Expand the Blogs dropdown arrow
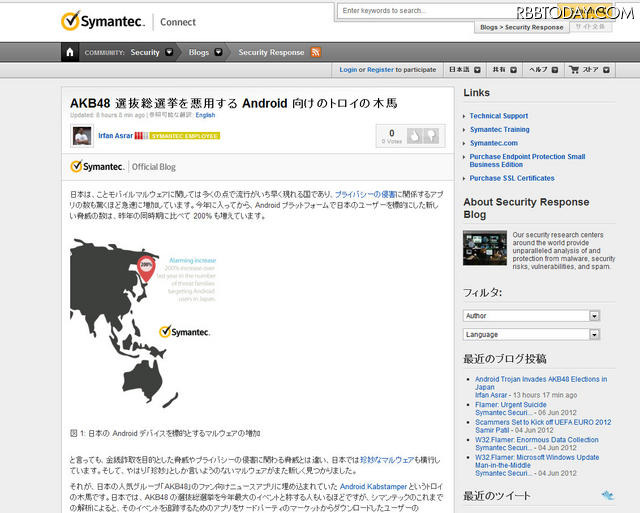The image size is (640, 513). pyautogui.click(x=218, y=52)
